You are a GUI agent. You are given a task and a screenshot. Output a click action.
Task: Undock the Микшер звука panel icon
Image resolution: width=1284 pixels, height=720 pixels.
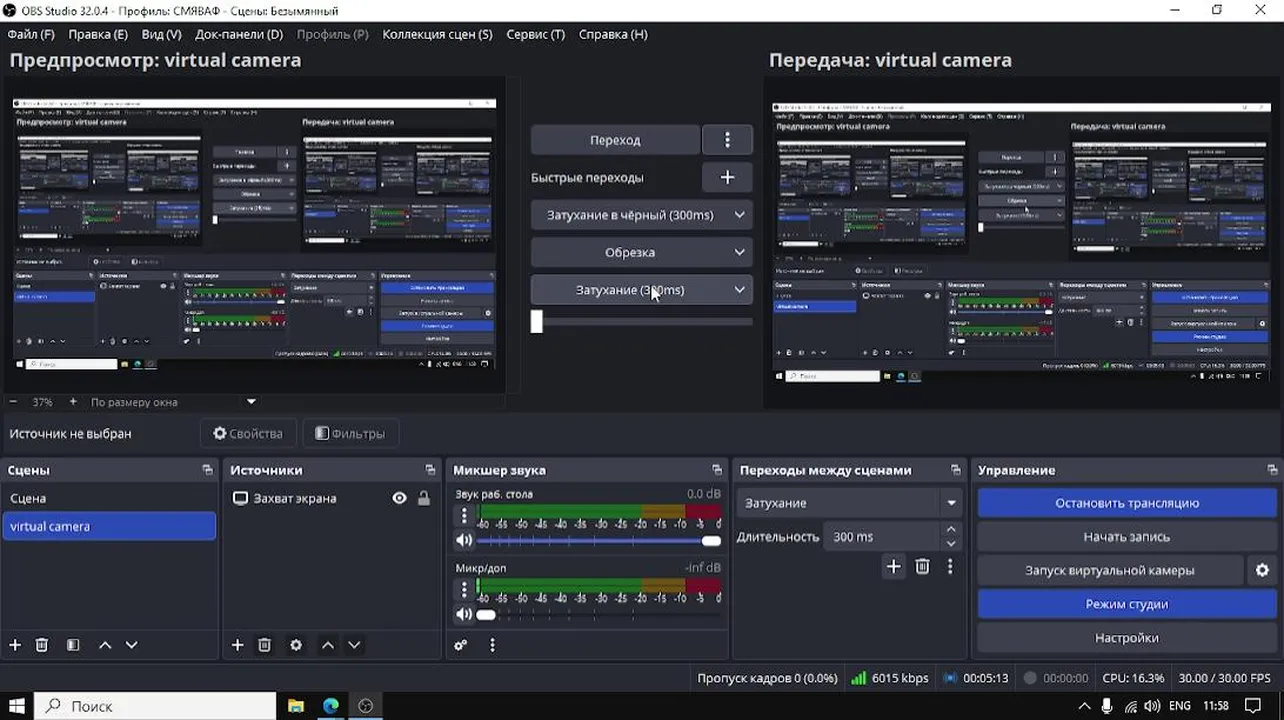coord(717,470)
